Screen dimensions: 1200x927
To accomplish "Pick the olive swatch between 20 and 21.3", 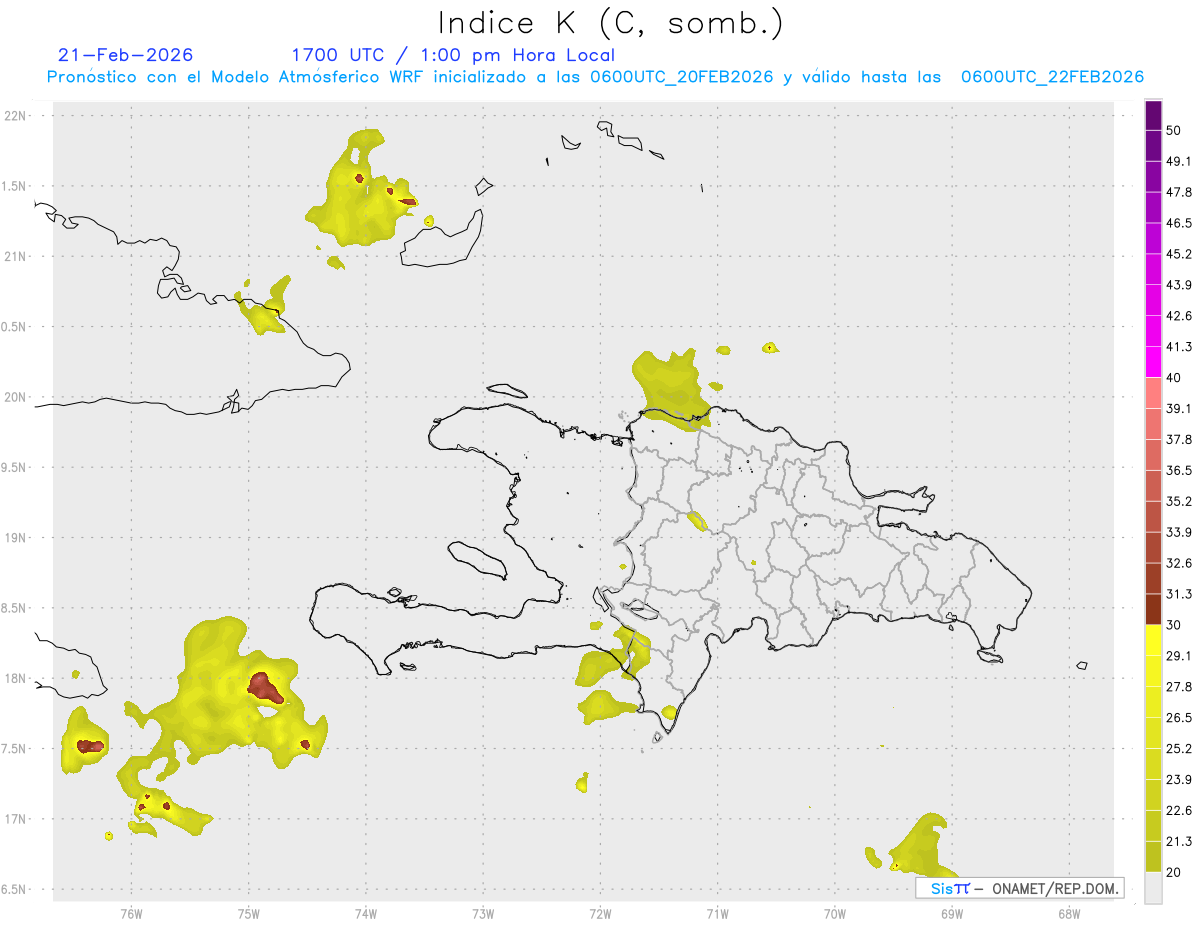I will point(1154,858).
